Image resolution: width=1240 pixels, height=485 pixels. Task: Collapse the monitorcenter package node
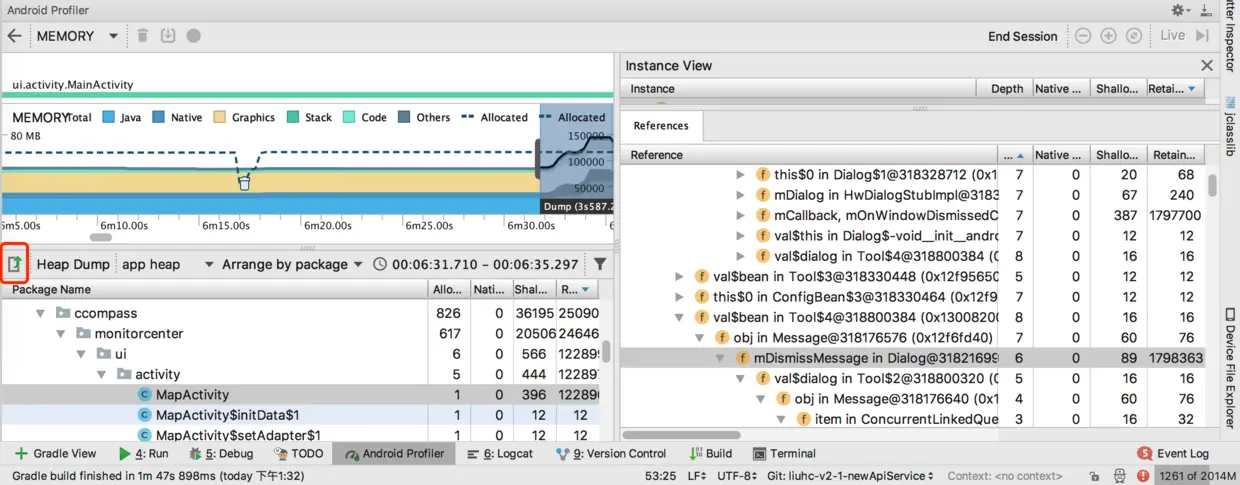pos(62,333)
